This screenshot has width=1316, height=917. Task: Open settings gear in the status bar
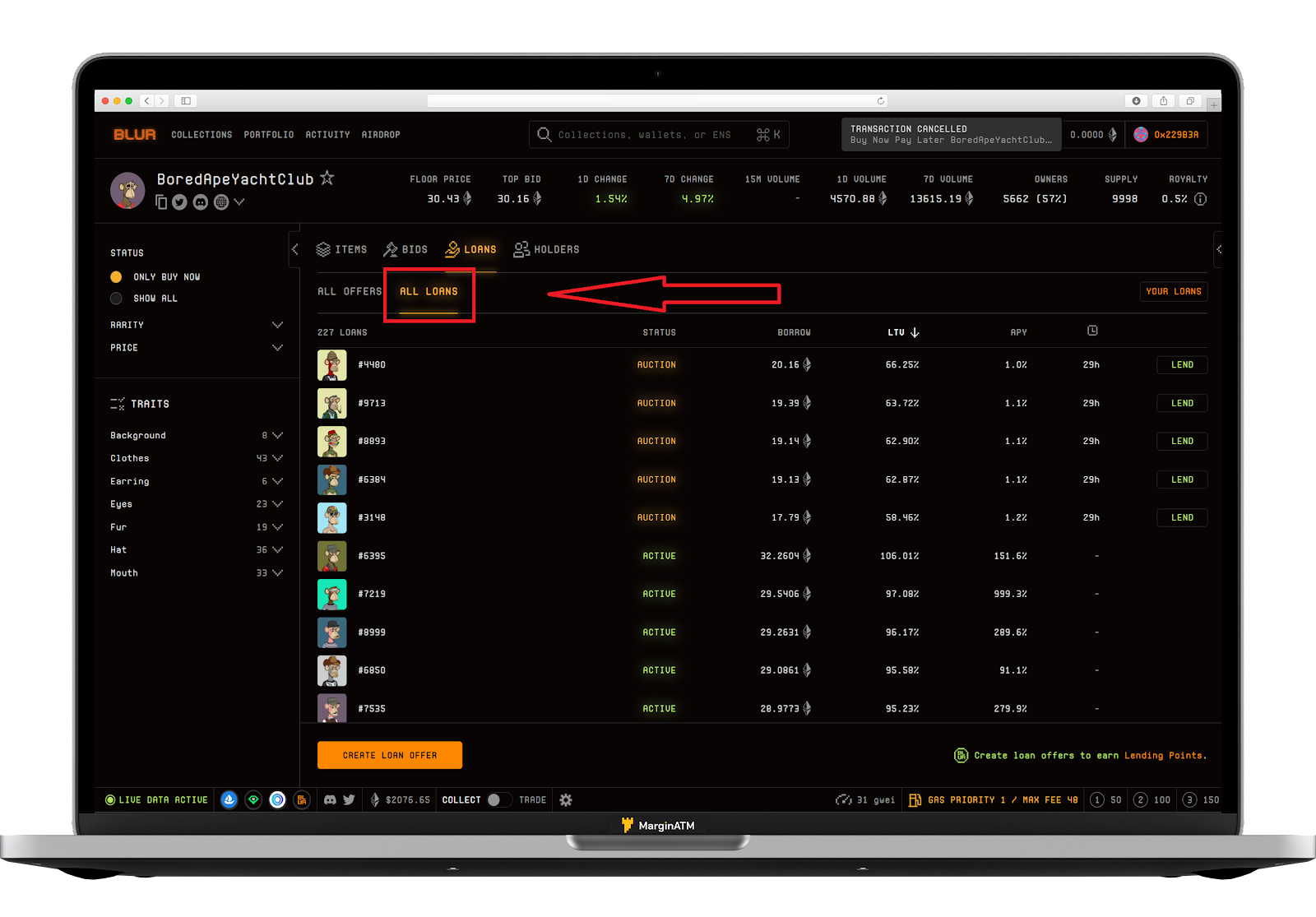click(566, 799)
